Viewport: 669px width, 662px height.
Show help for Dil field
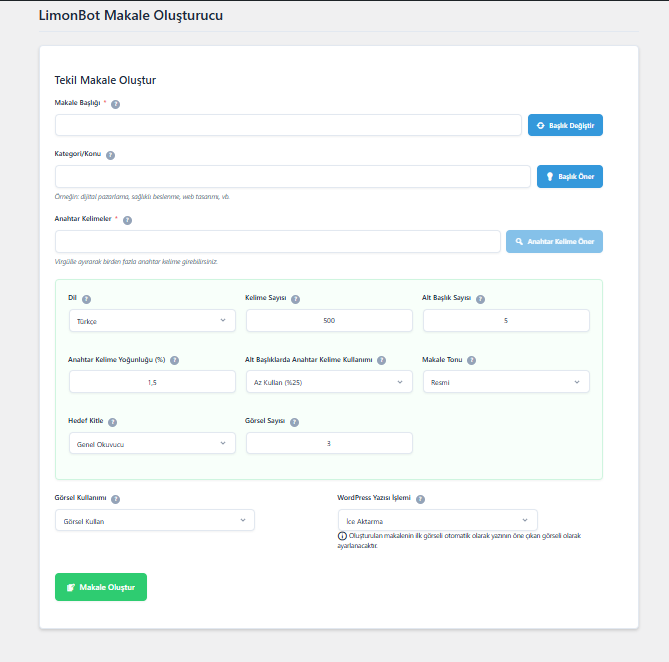click(x=86, y=299)
